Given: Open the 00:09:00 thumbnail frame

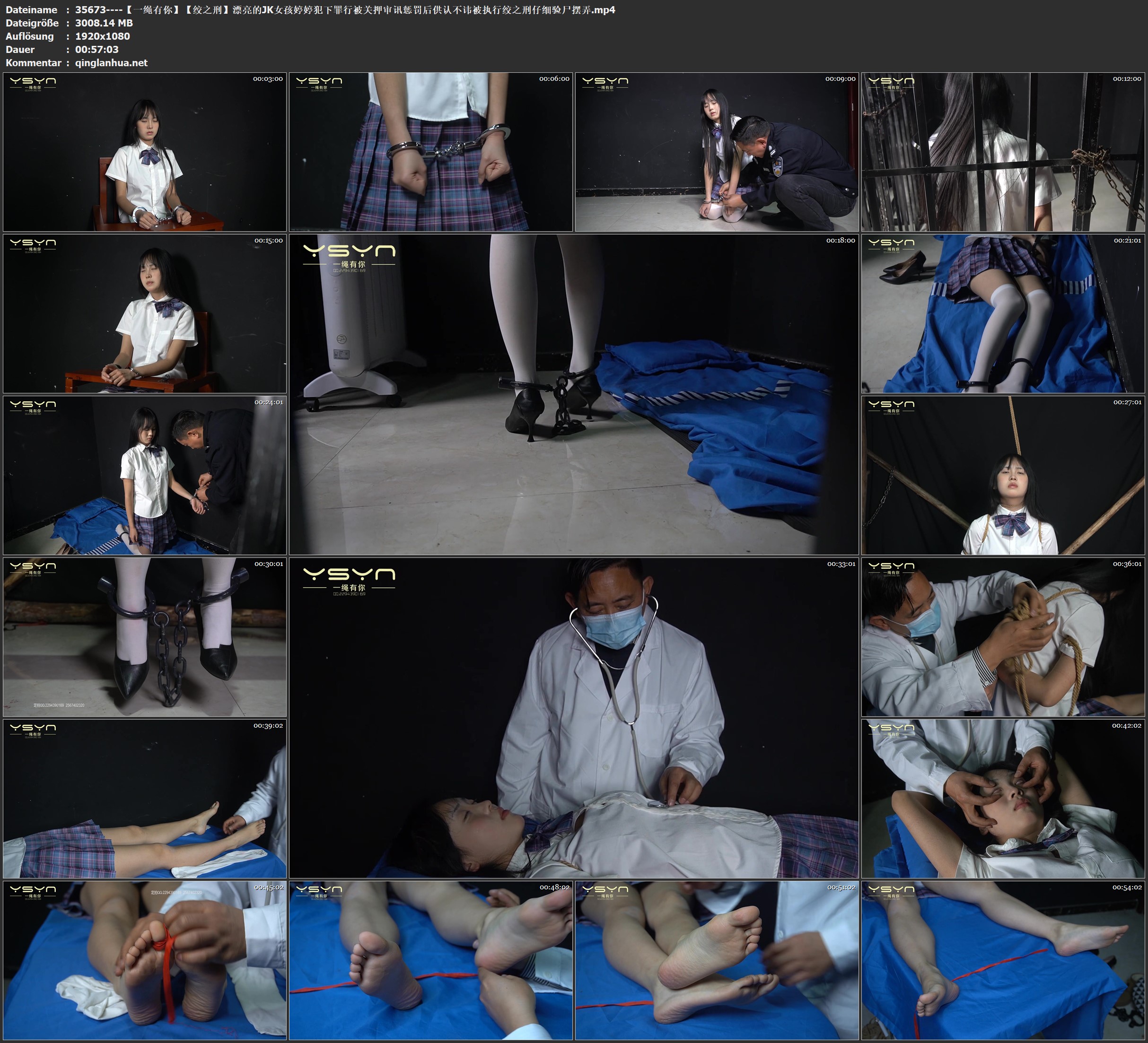Looking at the screenshot, I should [716, 151].
